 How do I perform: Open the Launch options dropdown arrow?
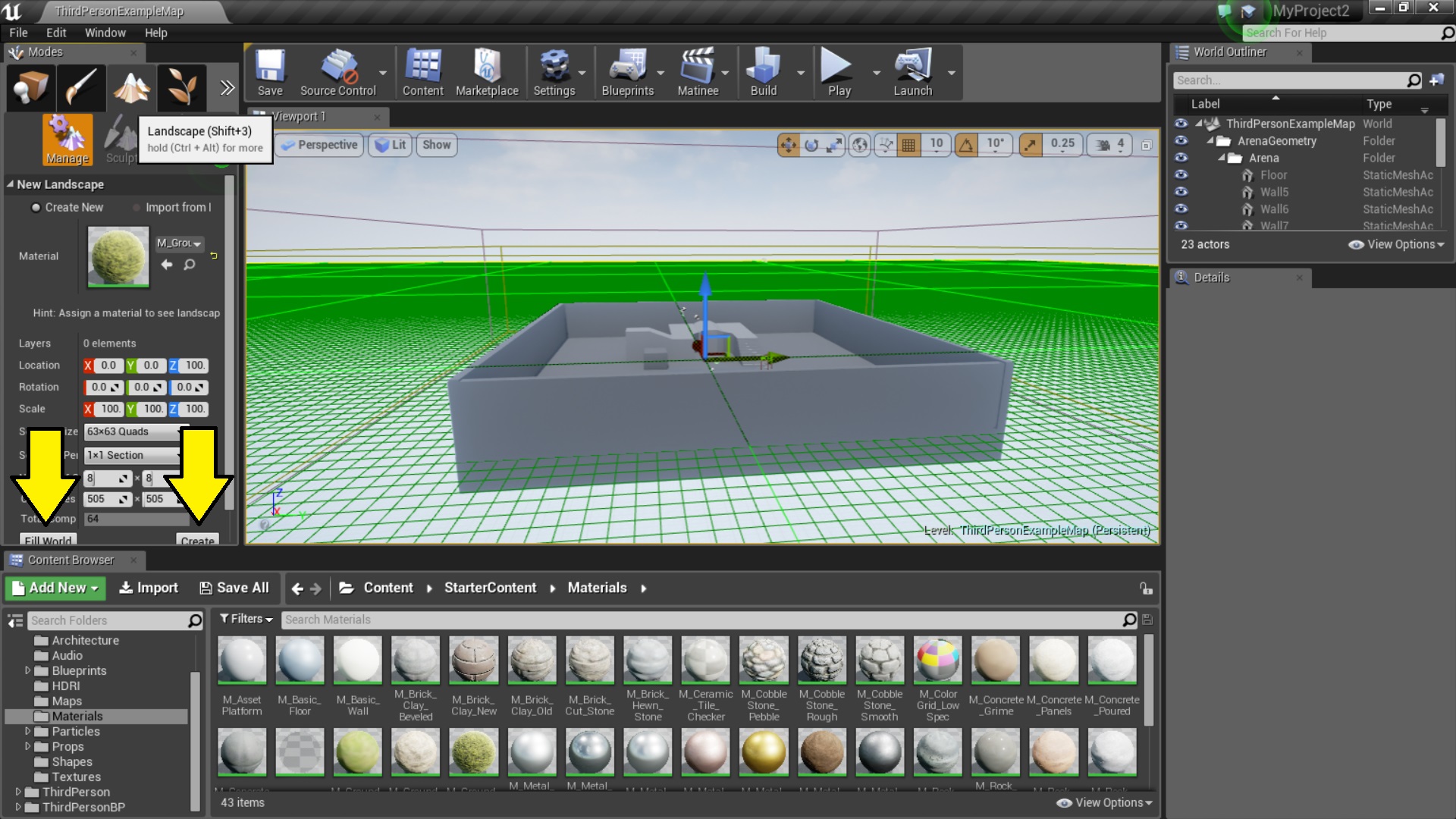click(951, 73)
